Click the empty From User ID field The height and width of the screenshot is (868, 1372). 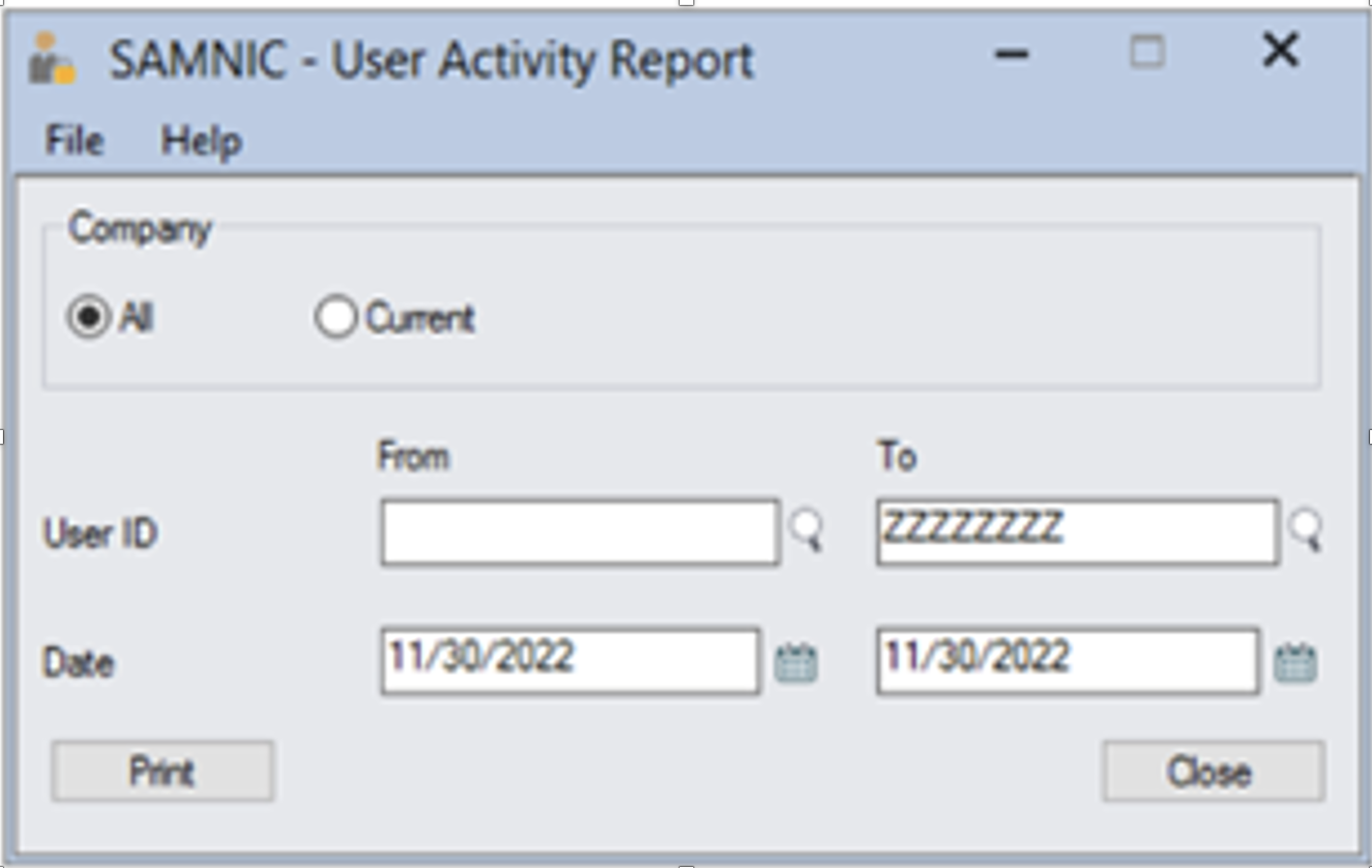578,533
